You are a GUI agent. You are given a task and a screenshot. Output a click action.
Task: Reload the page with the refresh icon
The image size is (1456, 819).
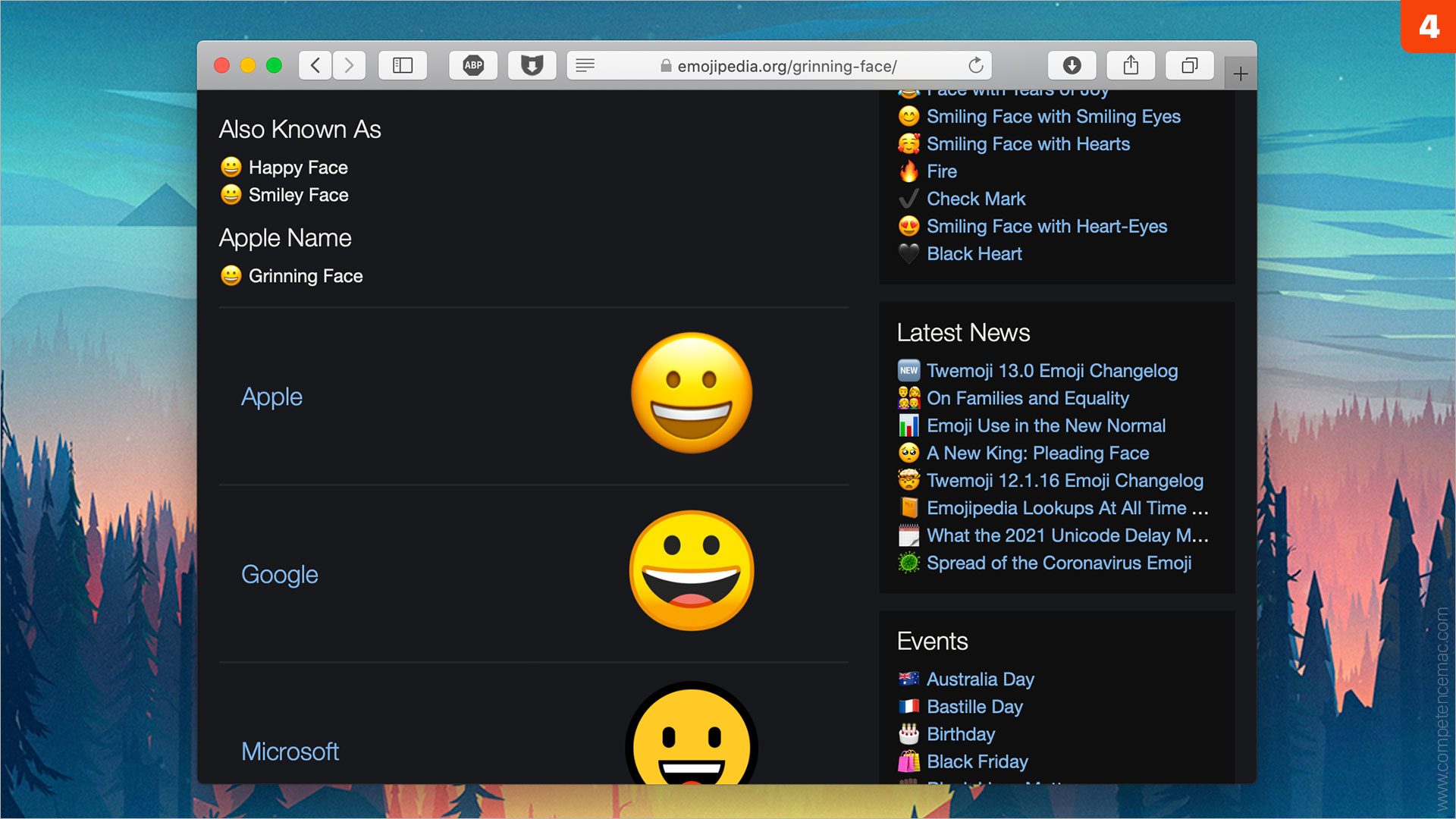pyautogui.click(x=975, y=66)
